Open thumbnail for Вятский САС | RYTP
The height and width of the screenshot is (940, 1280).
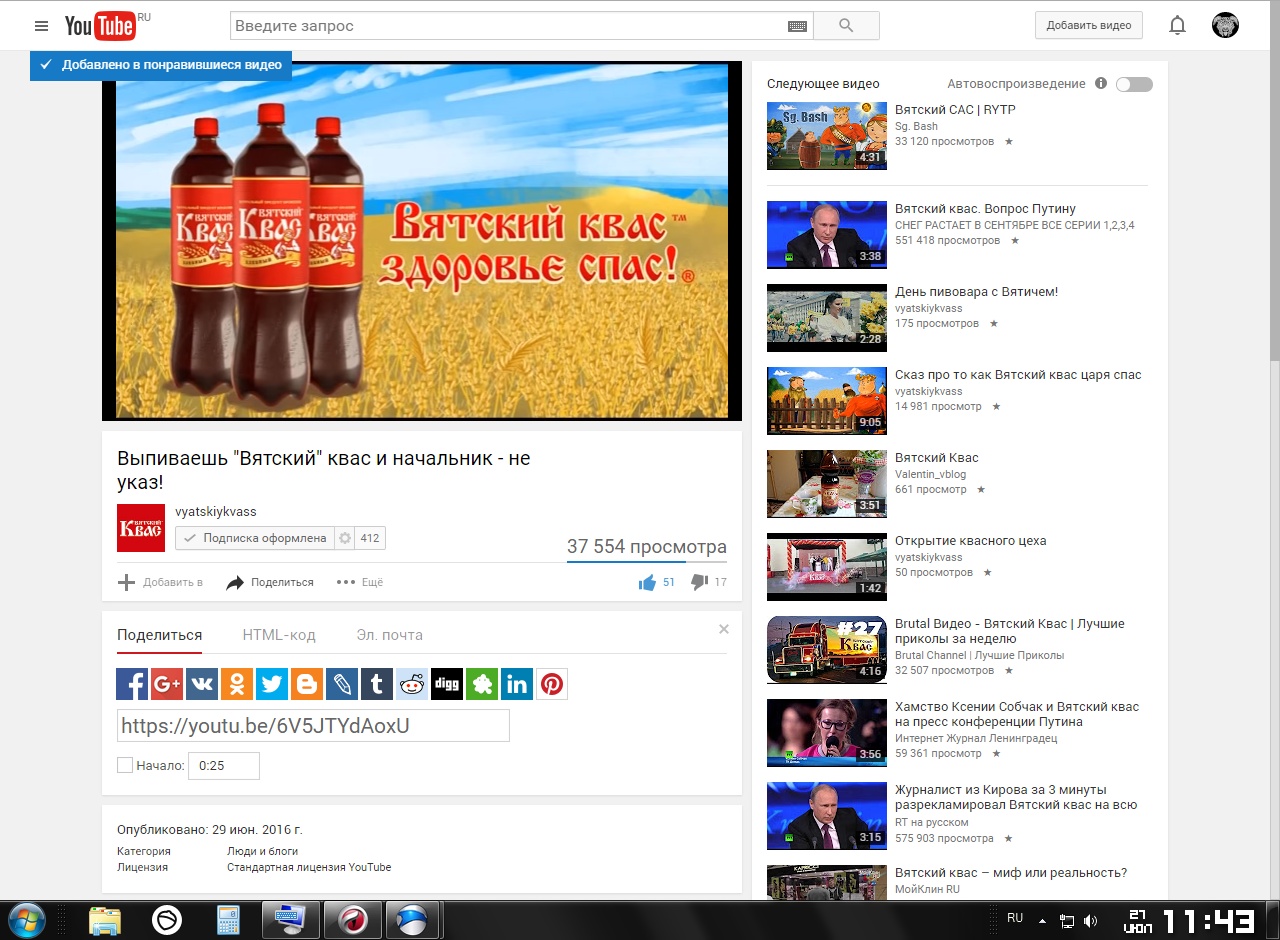click(x=827, y=136)
